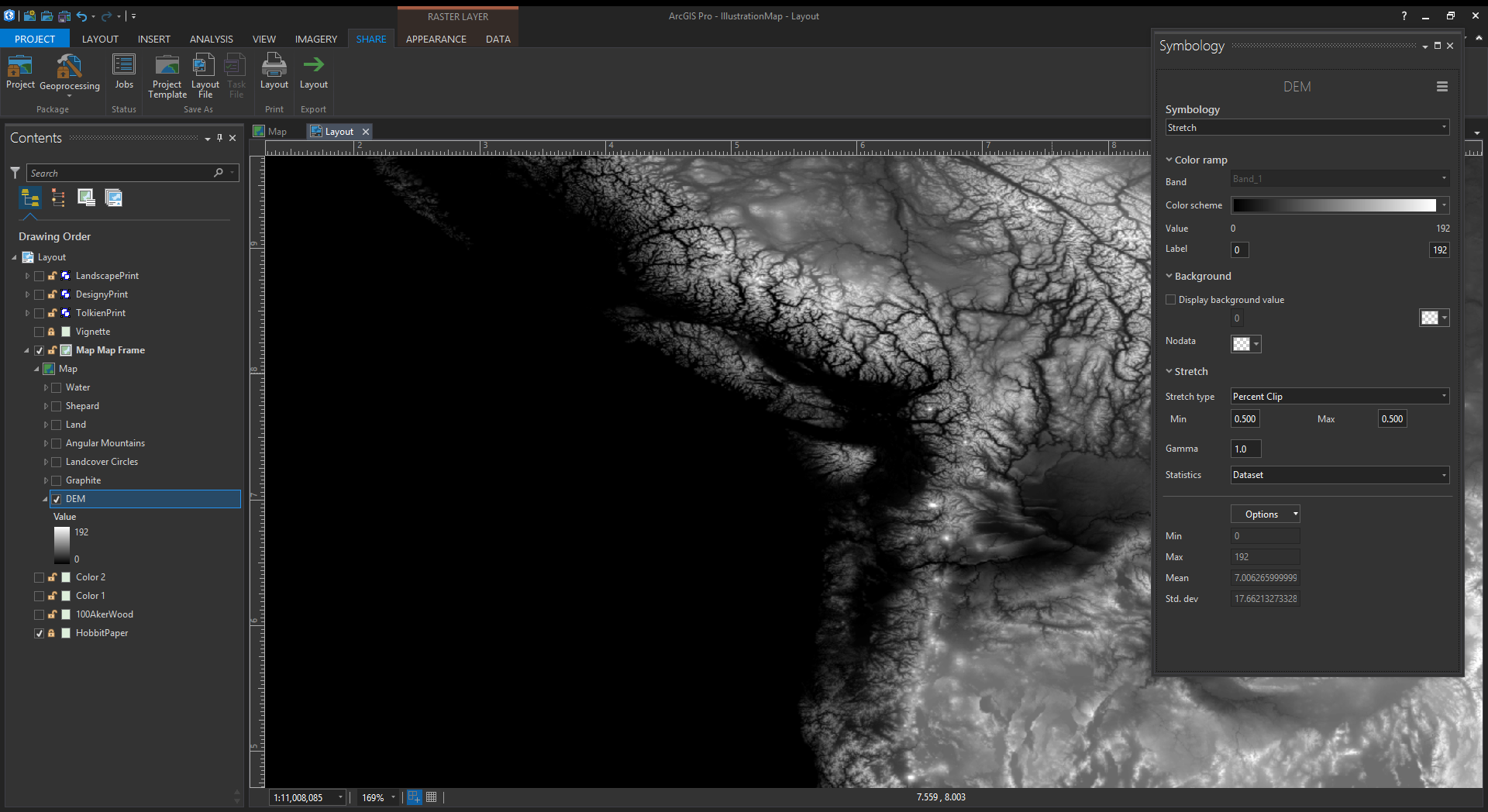Enable Display background value checkbox

point(1170,300)
